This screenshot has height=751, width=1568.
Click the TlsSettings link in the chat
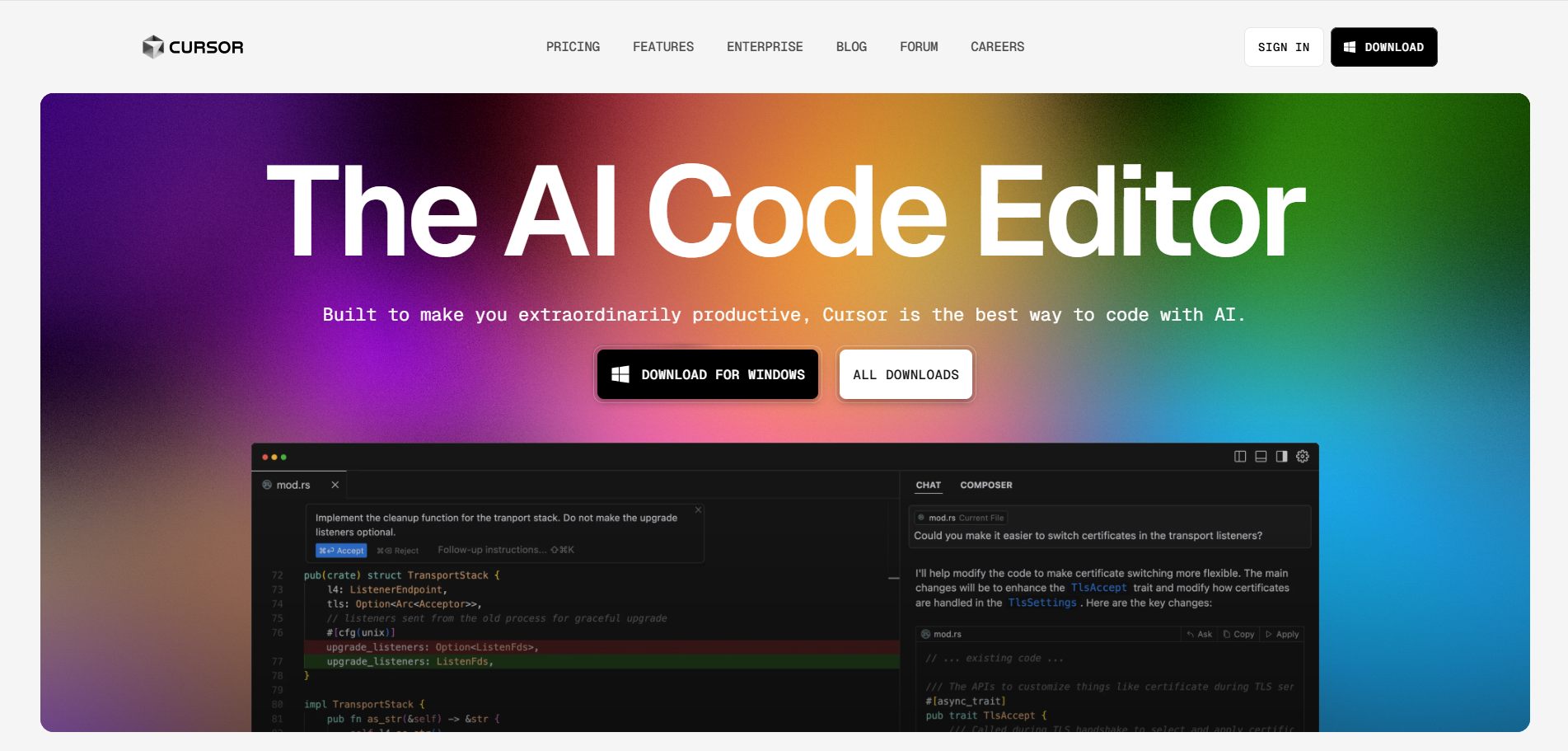pos(1042,603)
